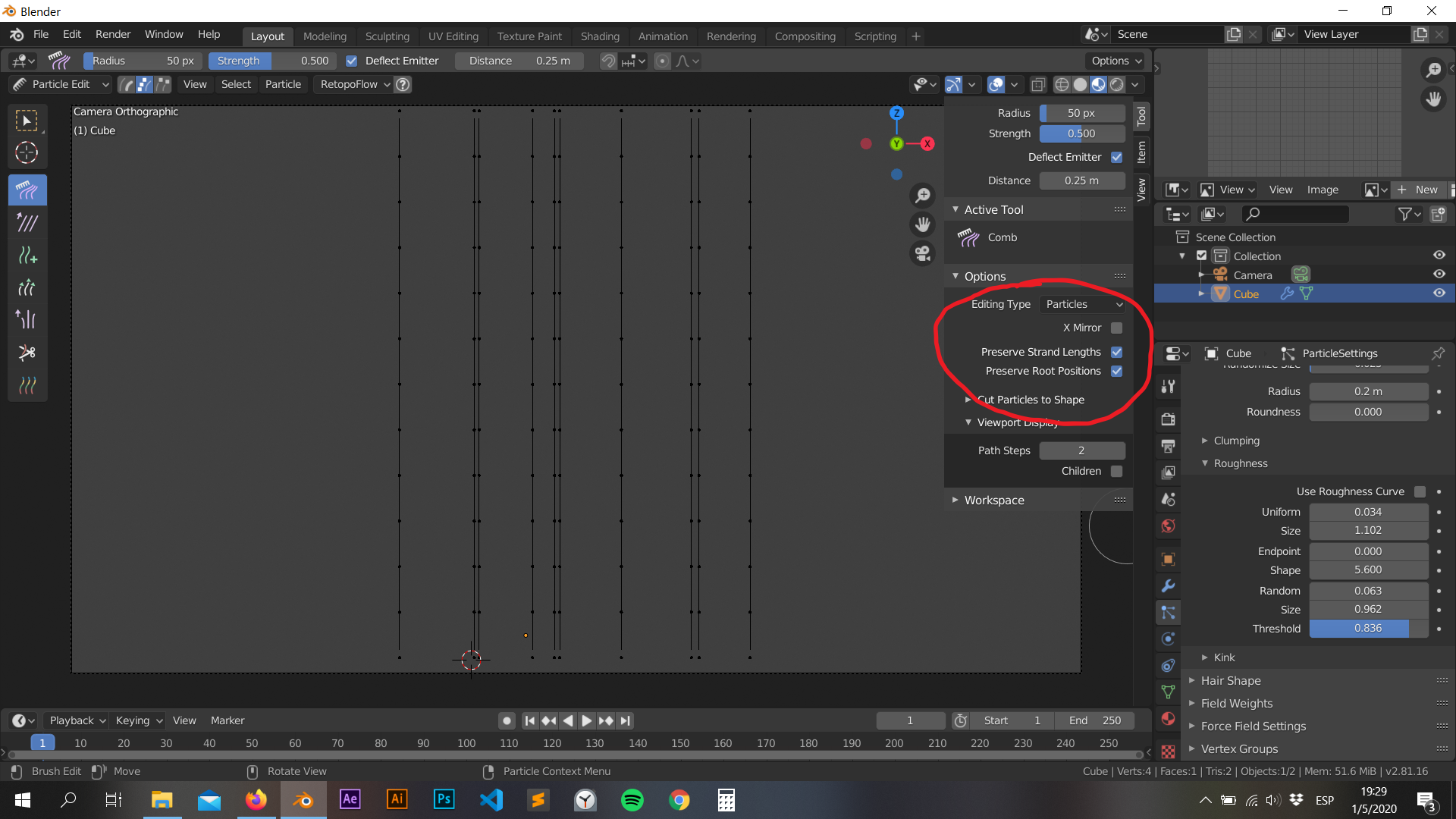This screenshot has width=1456, height=819.
Task: Choose the Cut brush tool
Action: 27,353
